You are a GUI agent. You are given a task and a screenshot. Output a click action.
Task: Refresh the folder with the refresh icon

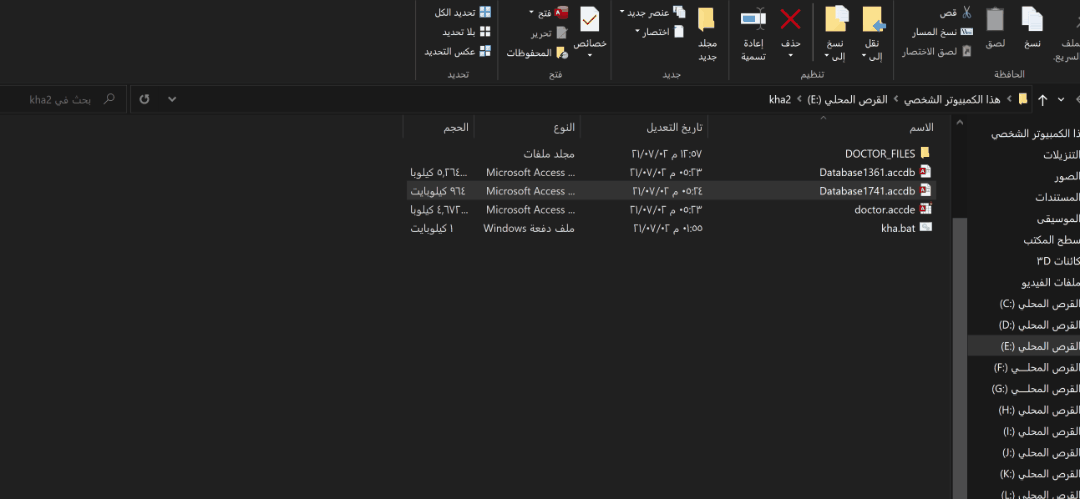click(145, 100)
